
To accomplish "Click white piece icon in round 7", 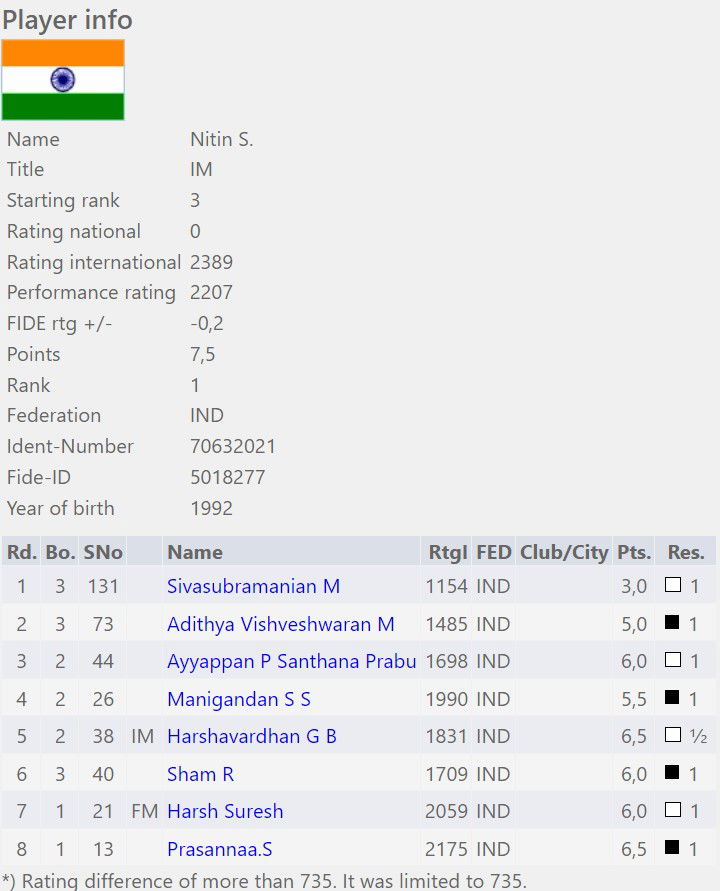I will pyautogui.click(x=673, y=811).
